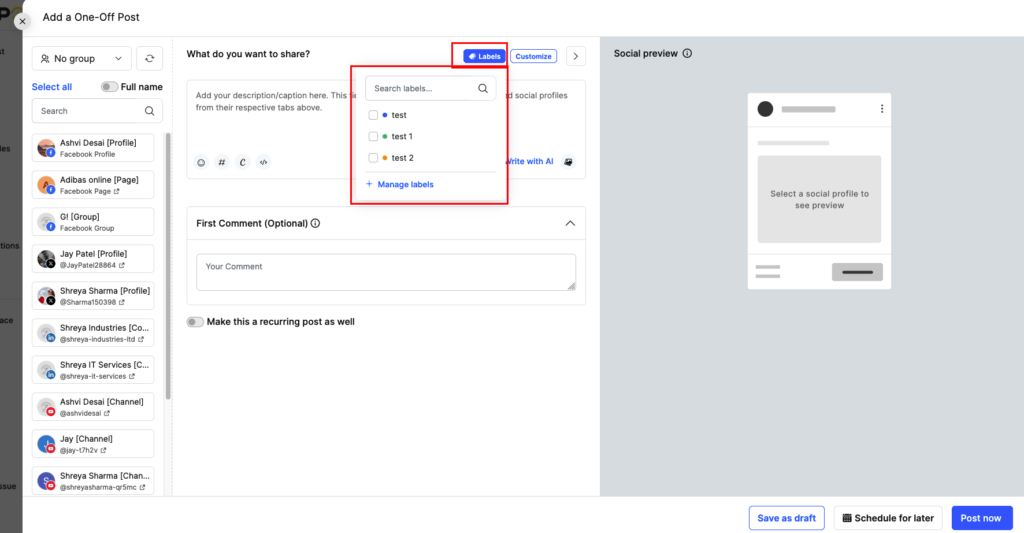1024x533 pixels.
Task: Click the refresh profiles icon
Action: (x=150, y=58)
